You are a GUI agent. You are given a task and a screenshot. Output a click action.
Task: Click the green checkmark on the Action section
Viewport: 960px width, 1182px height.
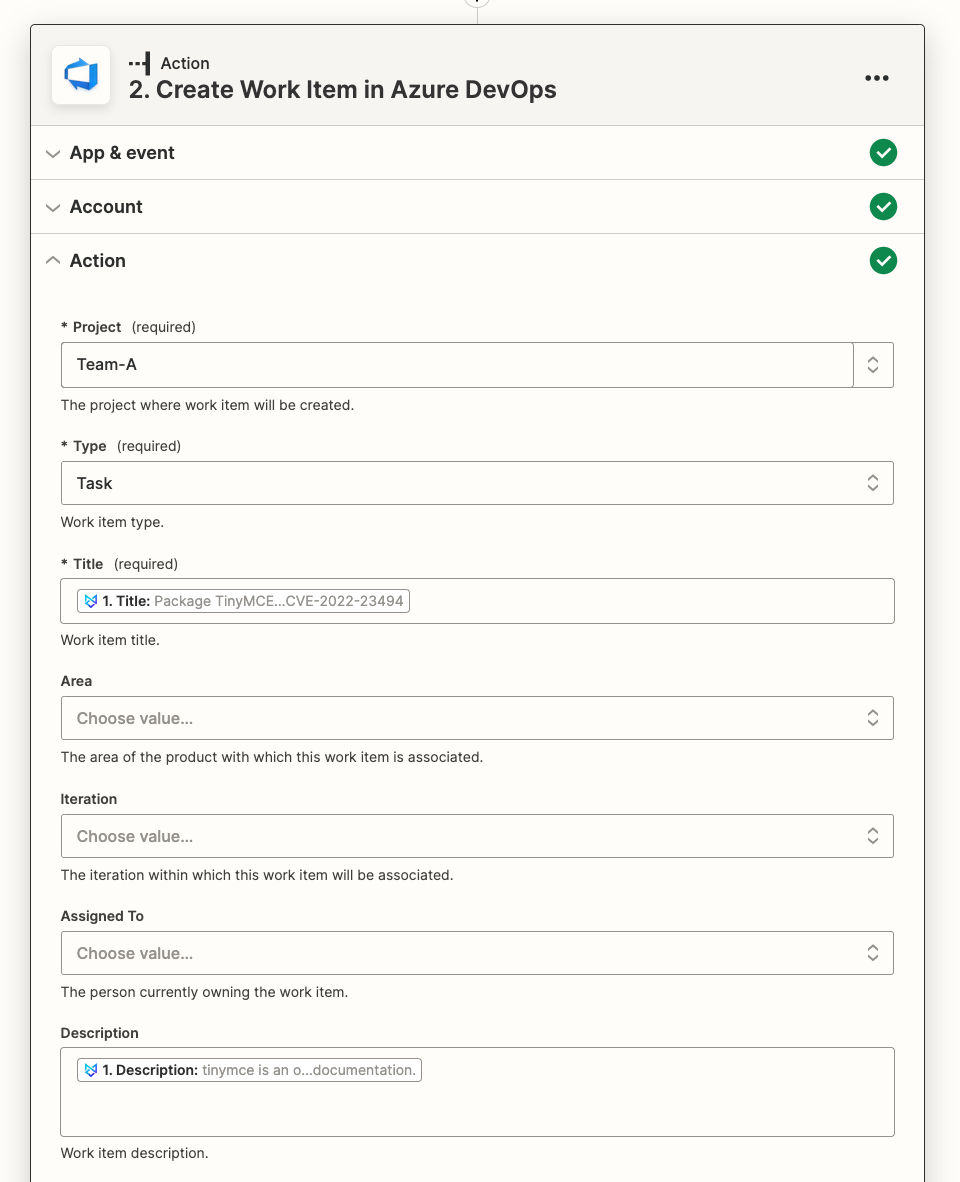[x=883, y=261]
